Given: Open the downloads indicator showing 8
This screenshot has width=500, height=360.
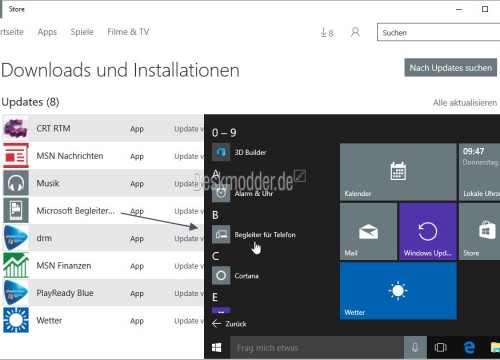Looking at the screenshot, I should [327, 33].
